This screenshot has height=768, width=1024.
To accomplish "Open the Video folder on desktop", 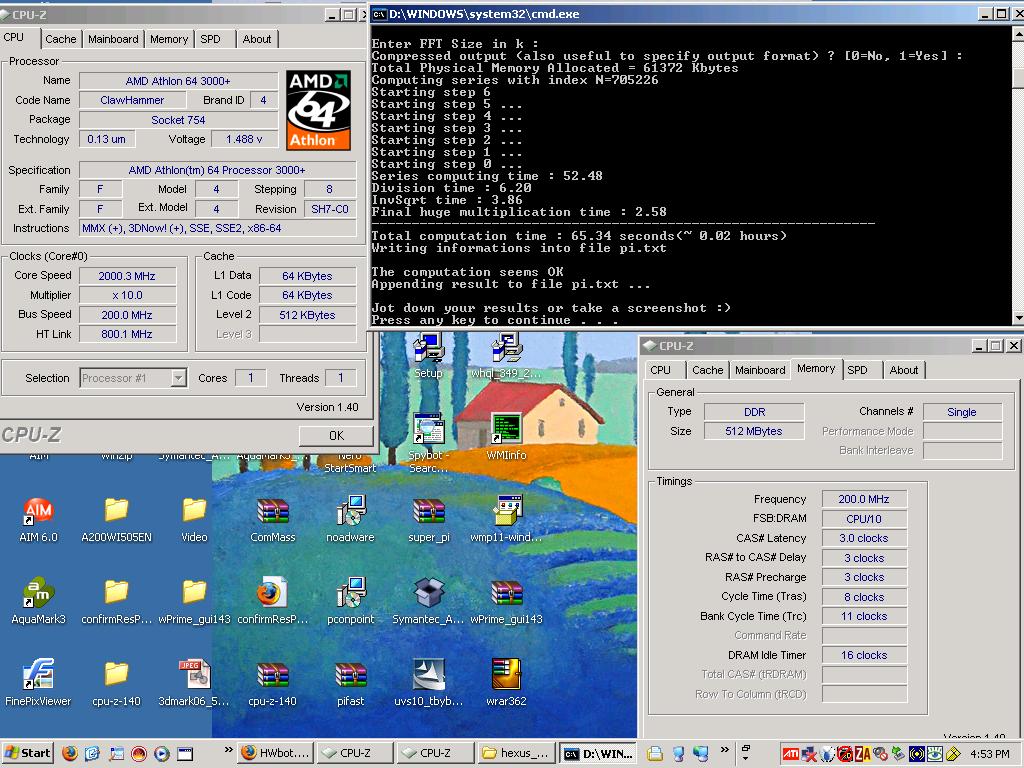I will (x=194, y=519).
